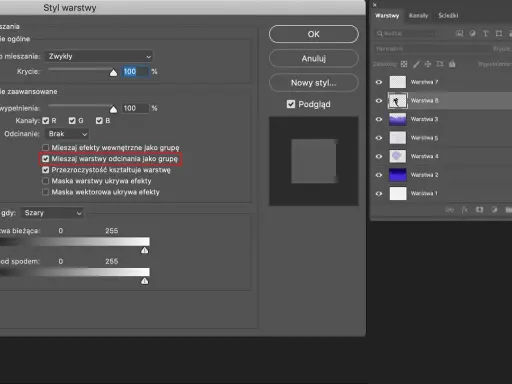Screen dimensions: 512x384
Task: Filter layers by pixel image type
Action: [x=459, y=33]
